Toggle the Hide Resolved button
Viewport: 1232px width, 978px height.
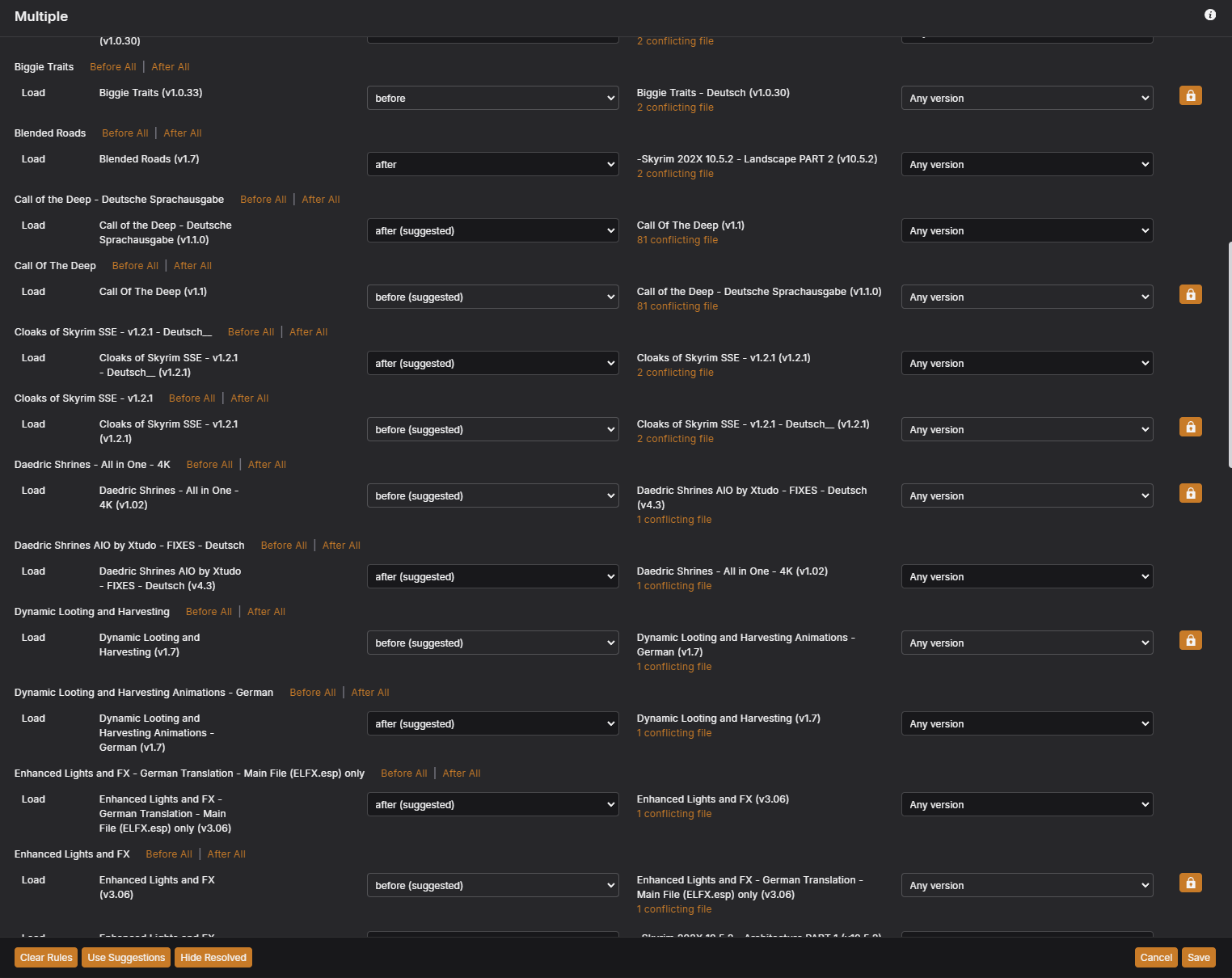213,958
